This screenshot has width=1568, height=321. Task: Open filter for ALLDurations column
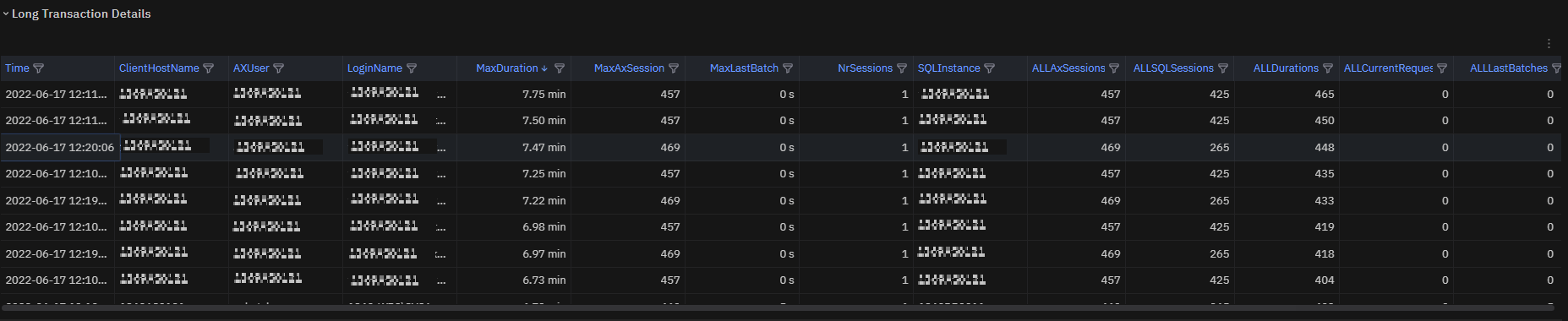coord(1328,68)
